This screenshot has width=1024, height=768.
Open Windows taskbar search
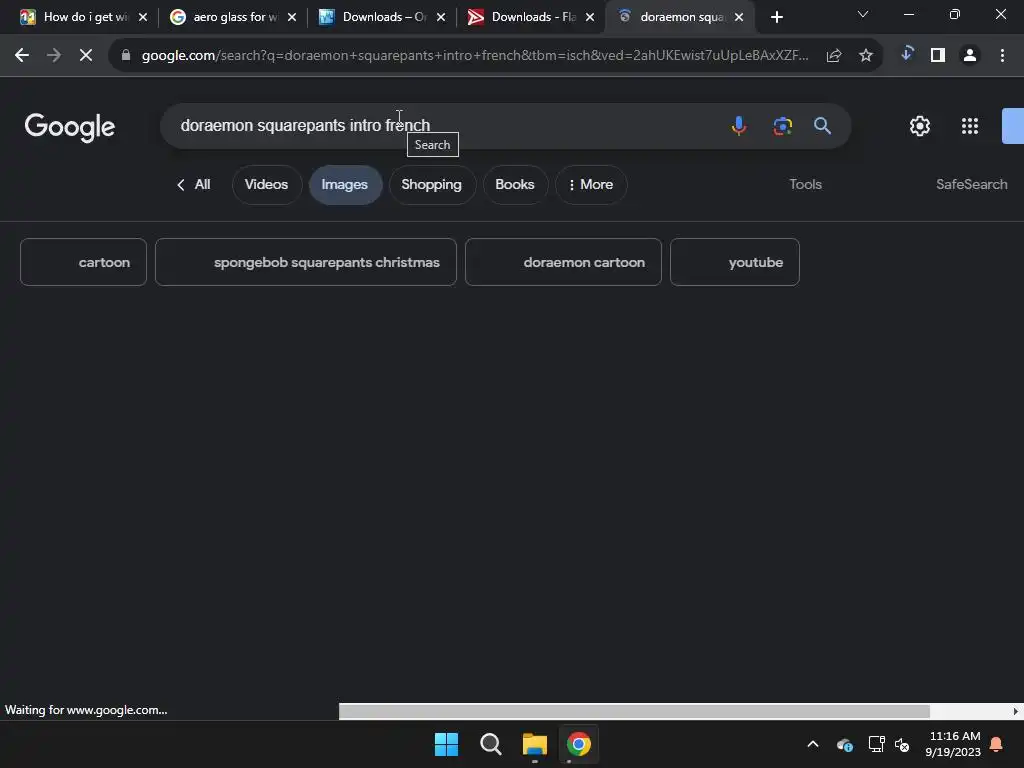point(490,744)
